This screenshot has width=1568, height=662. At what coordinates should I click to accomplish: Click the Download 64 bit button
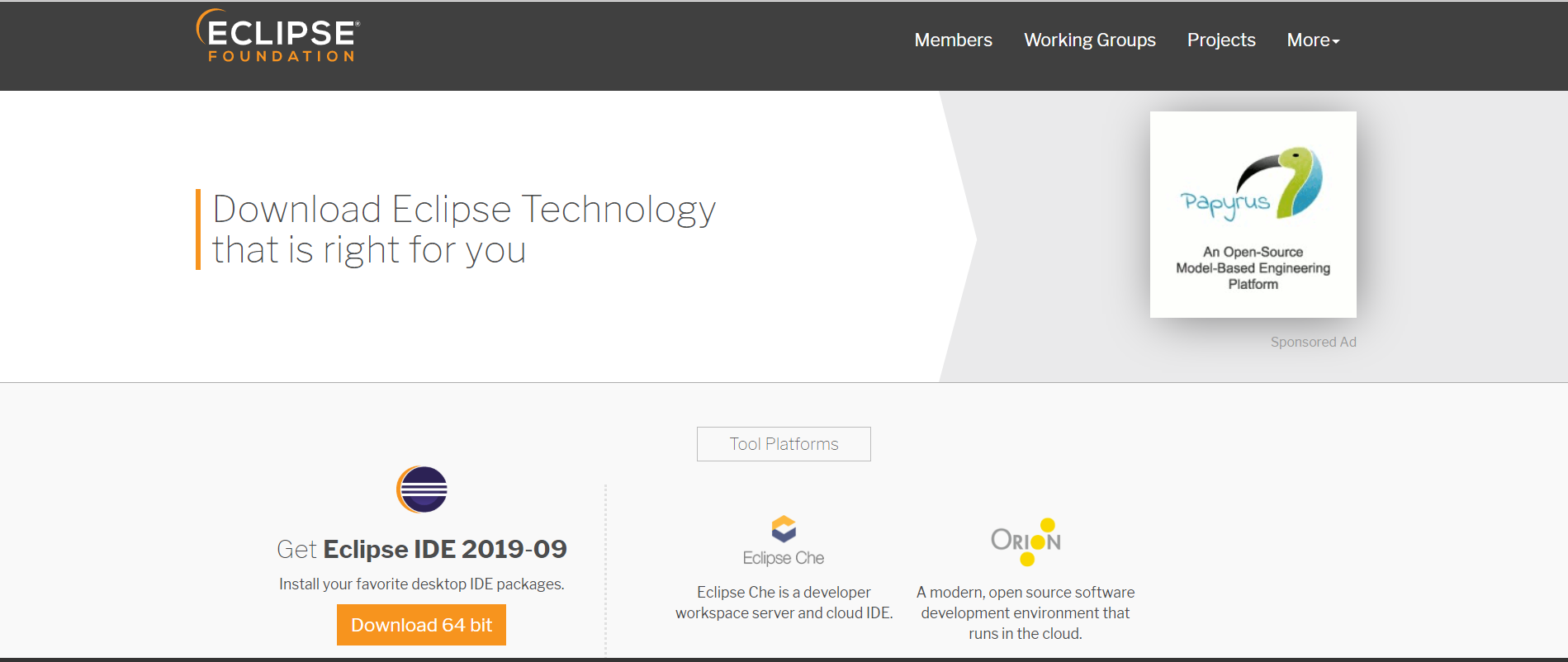[x=421, y=625]
